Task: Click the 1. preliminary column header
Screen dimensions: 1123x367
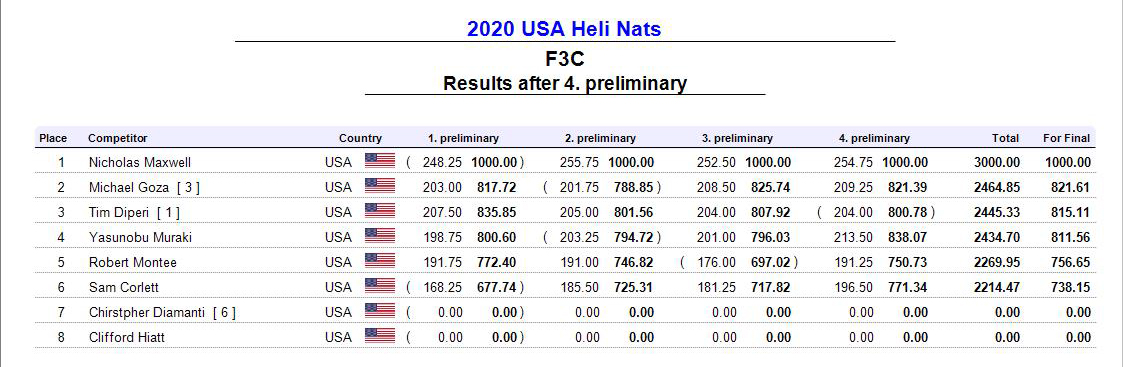Action: [x=463, y=138]
